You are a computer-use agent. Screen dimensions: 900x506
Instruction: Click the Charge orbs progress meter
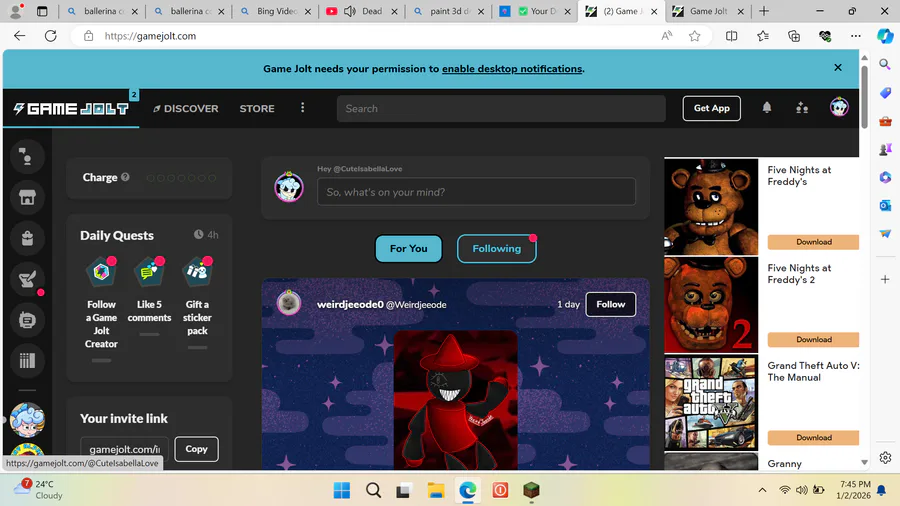[x=181, y=178]
